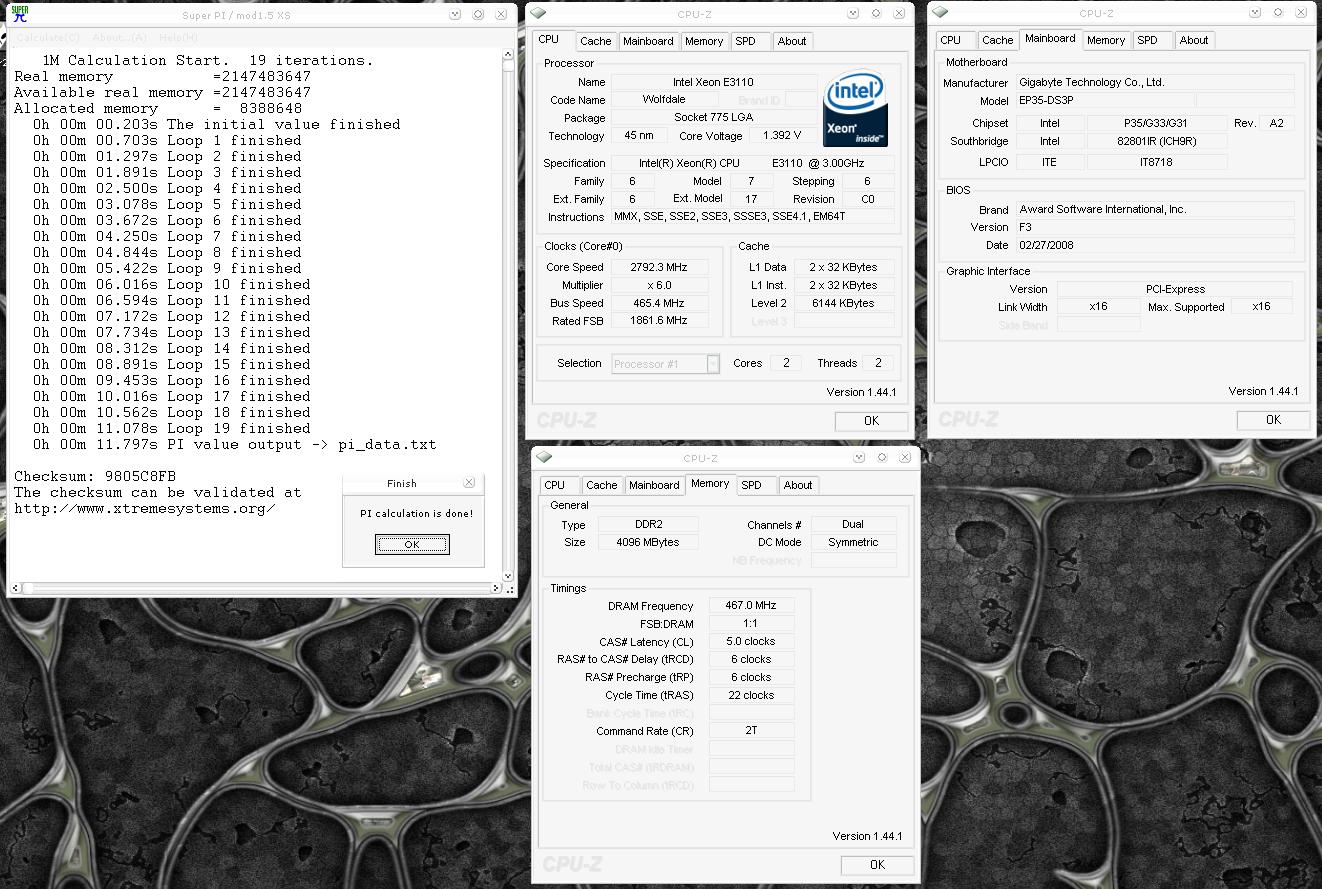
Task: Click the DRAM Frequency value 467.0 MHz
Action: point(751,606)
